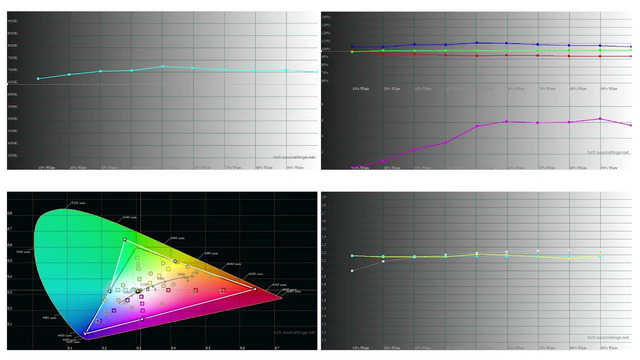
Task: Click the "500 nm" wavelength label
Action: click(23, 252)
